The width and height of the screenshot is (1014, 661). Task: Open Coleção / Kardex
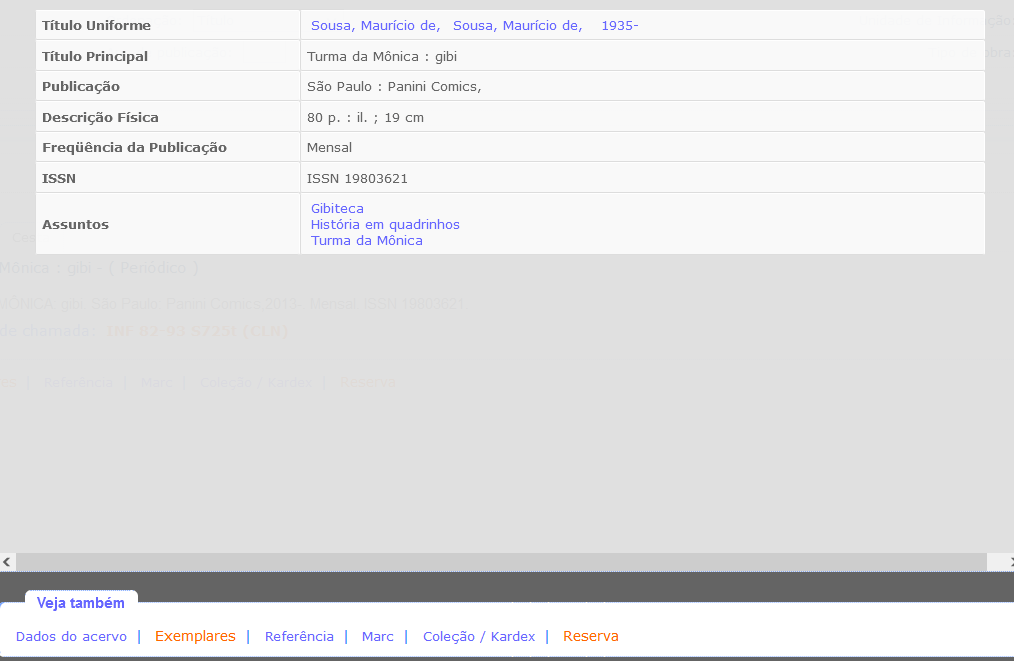(478, 636)
